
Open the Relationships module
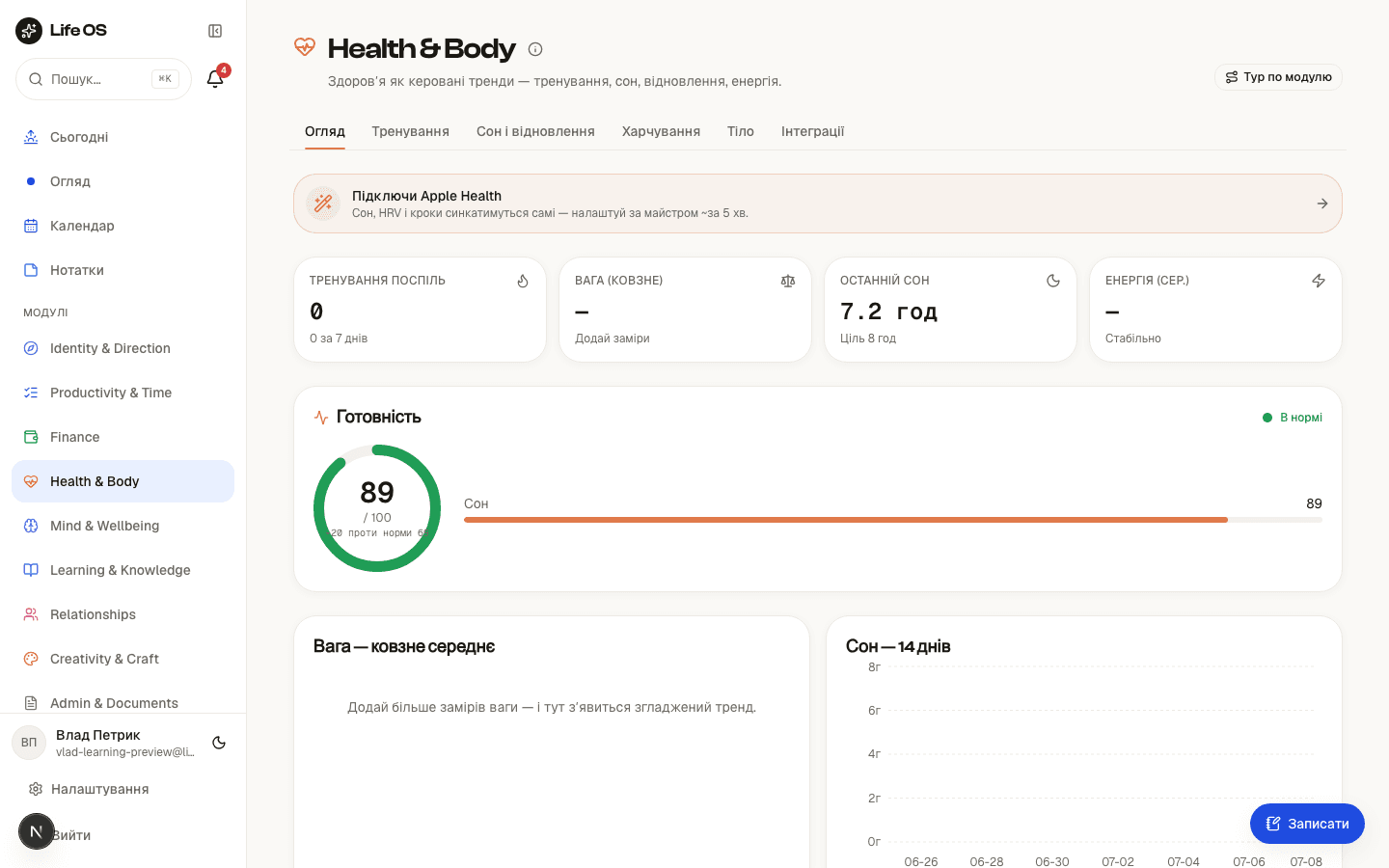click(123, 614)
